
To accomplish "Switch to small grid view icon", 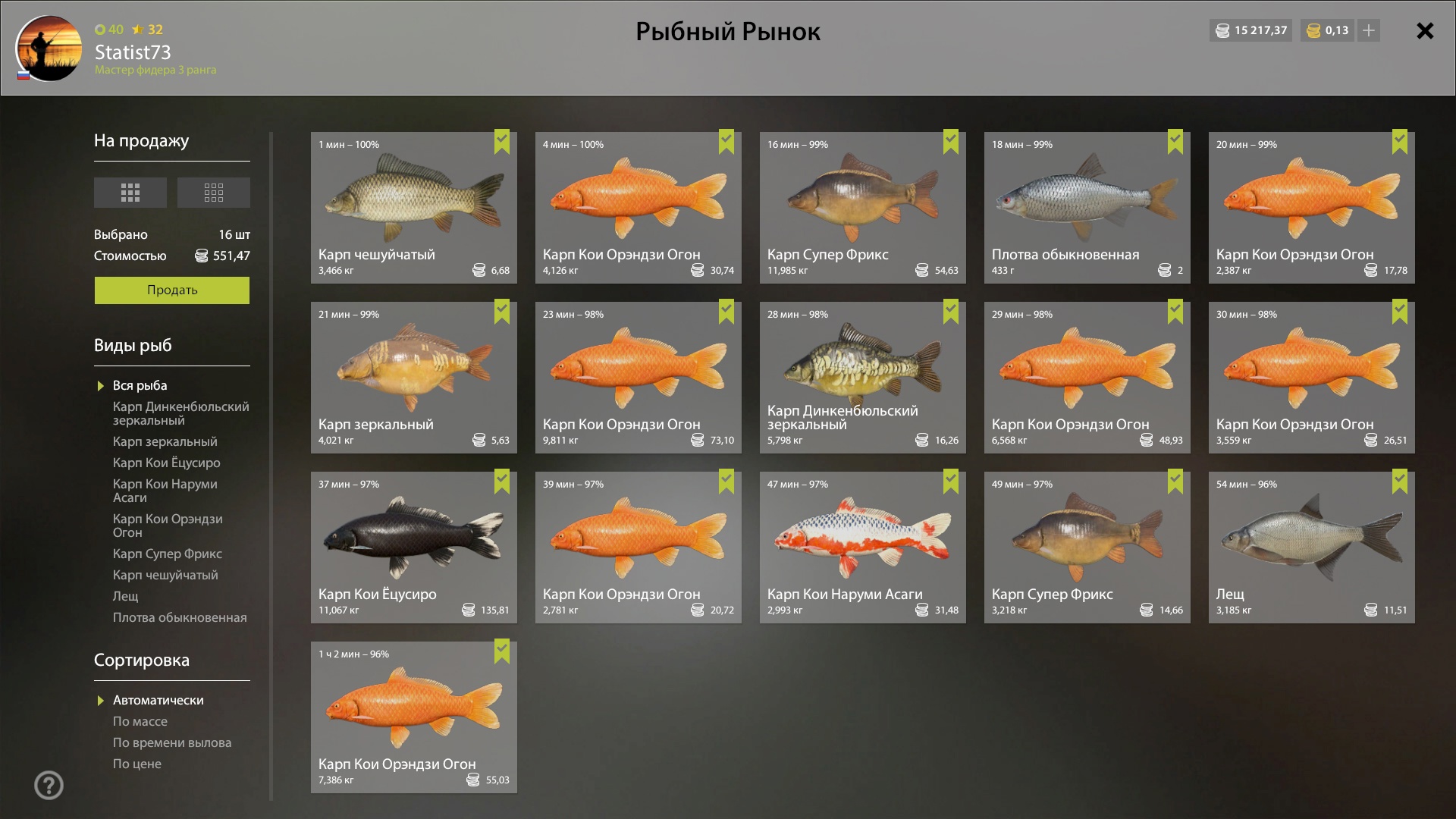I will [x=214, y=193].
